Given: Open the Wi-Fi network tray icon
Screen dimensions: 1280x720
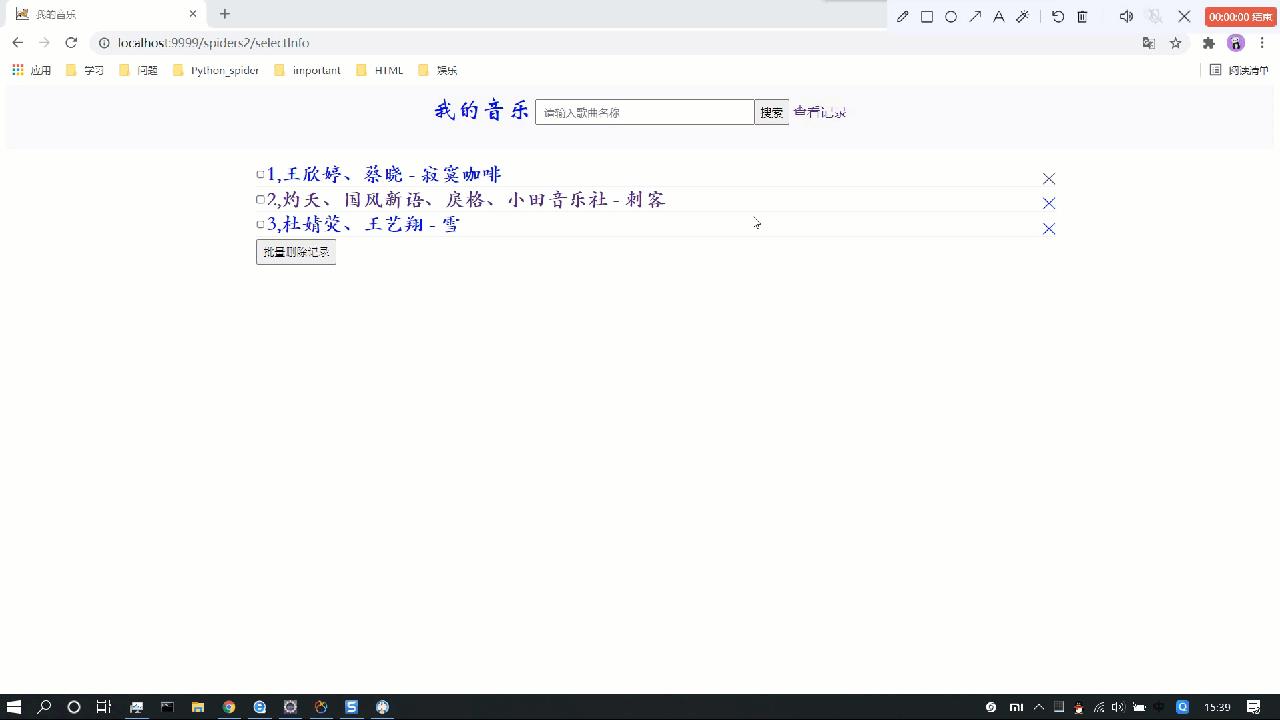Looking at the screenshot, I should 1099,707.
